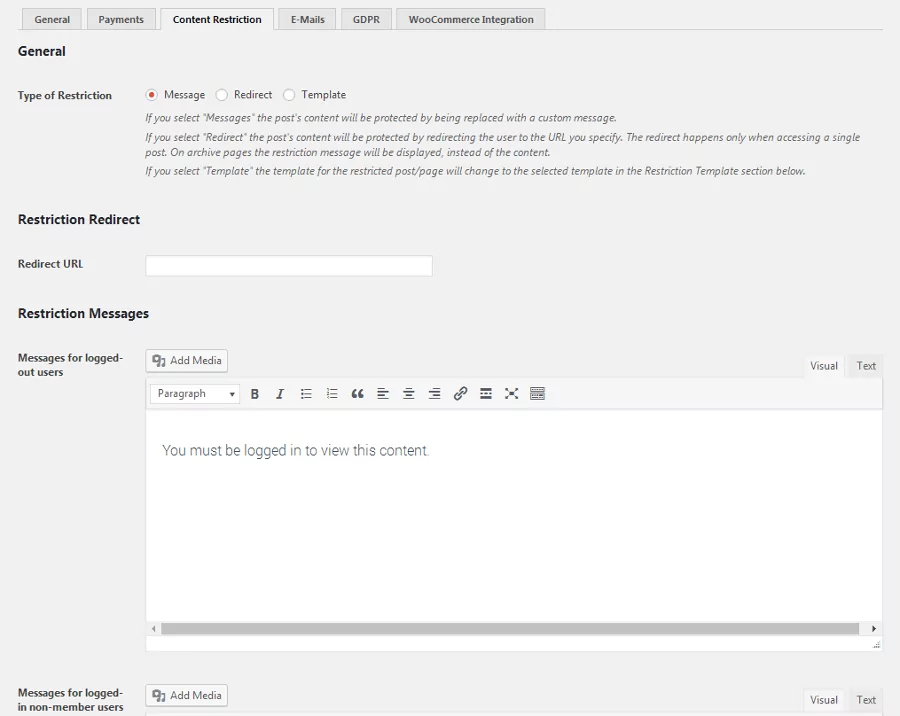Click Add Media for logged-in non-member users

click(187, 695)
